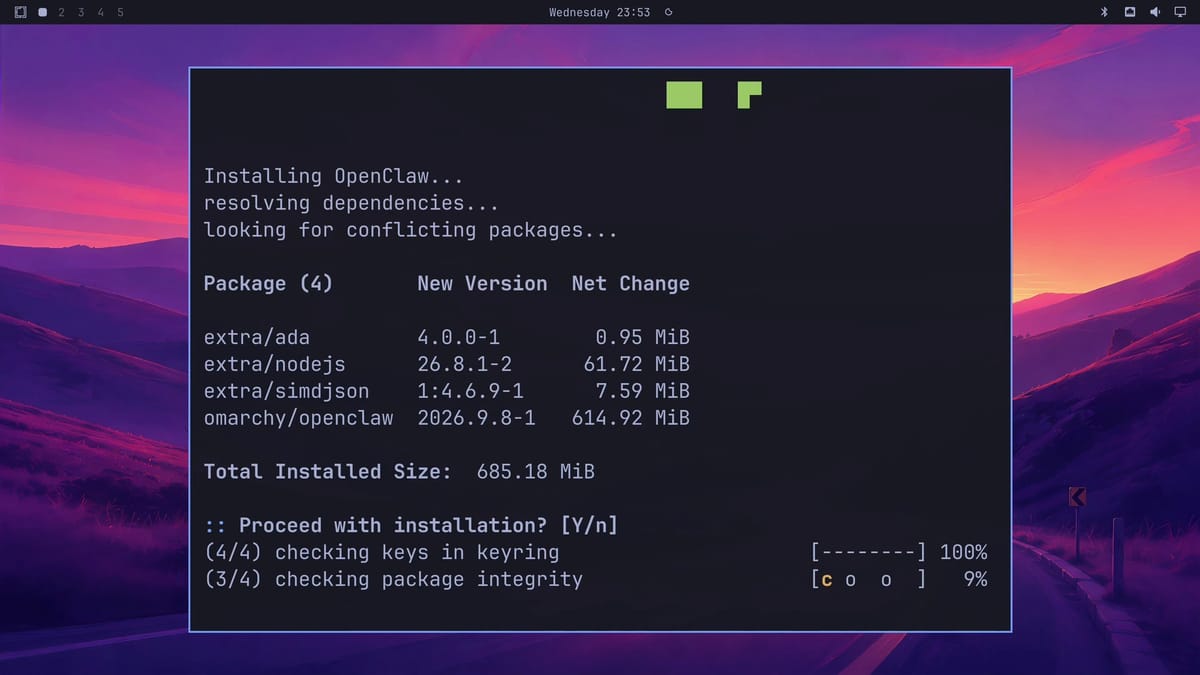
Task: Click version 2026.9.8-1 of openclaw
Action: pyautogui.click(x=476, y=418)
